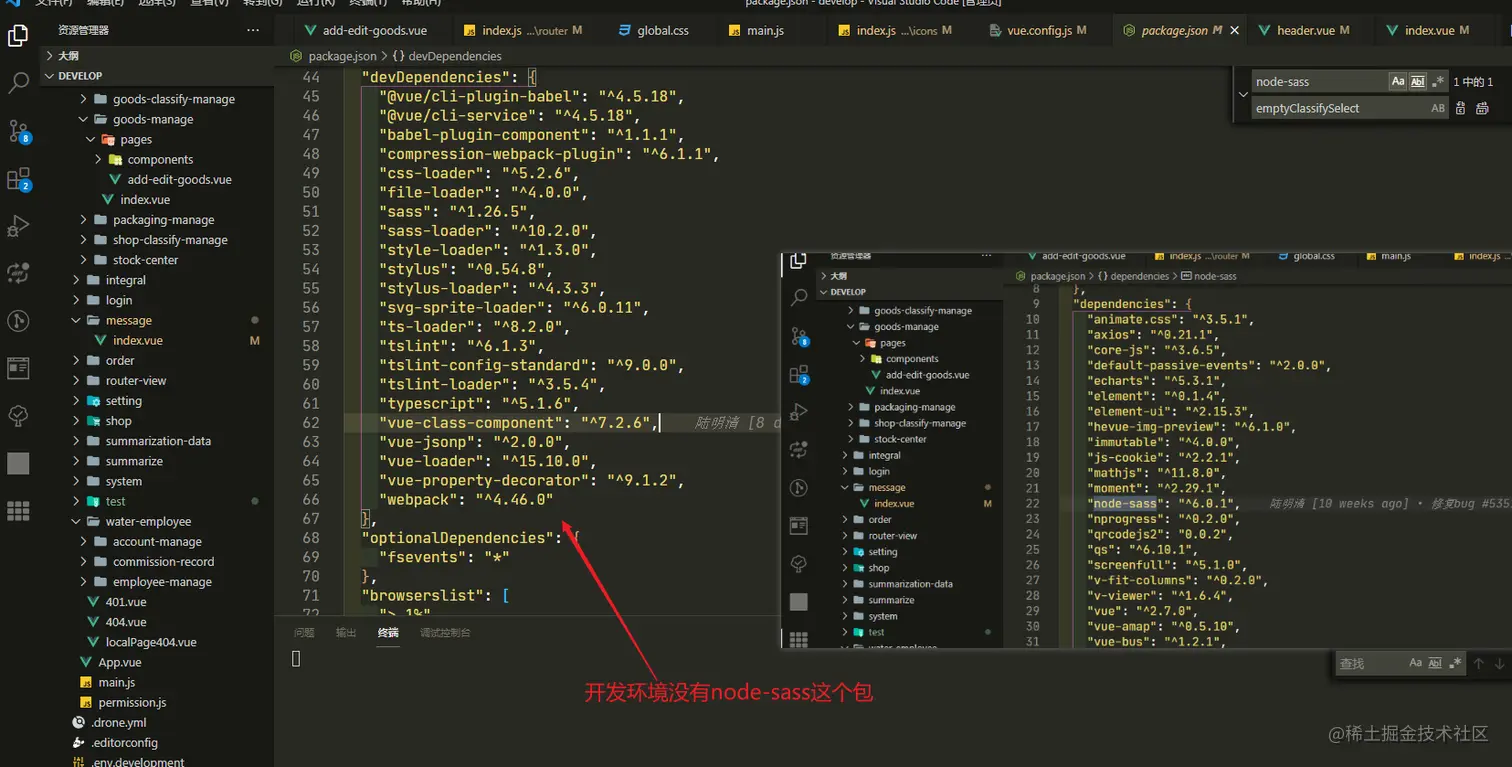Click the "webpack": "^4.46.0" code line
The height and width of the screenshot is (767, 1512).
(465, 499)
